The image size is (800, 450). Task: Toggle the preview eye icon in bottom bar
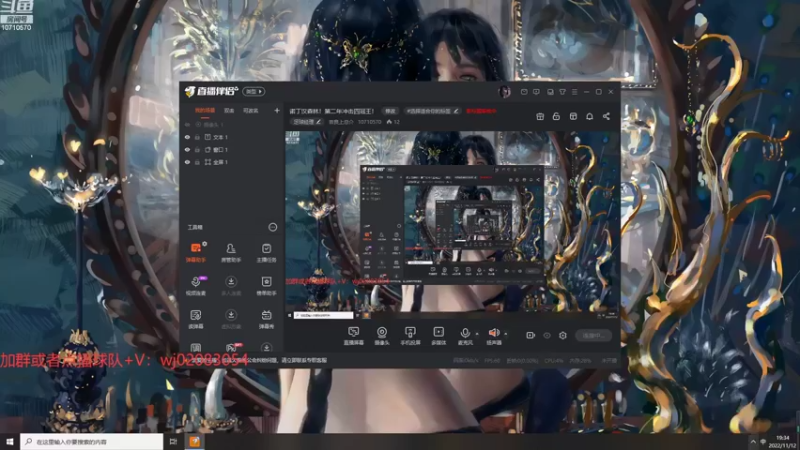[x=547, y=335]
